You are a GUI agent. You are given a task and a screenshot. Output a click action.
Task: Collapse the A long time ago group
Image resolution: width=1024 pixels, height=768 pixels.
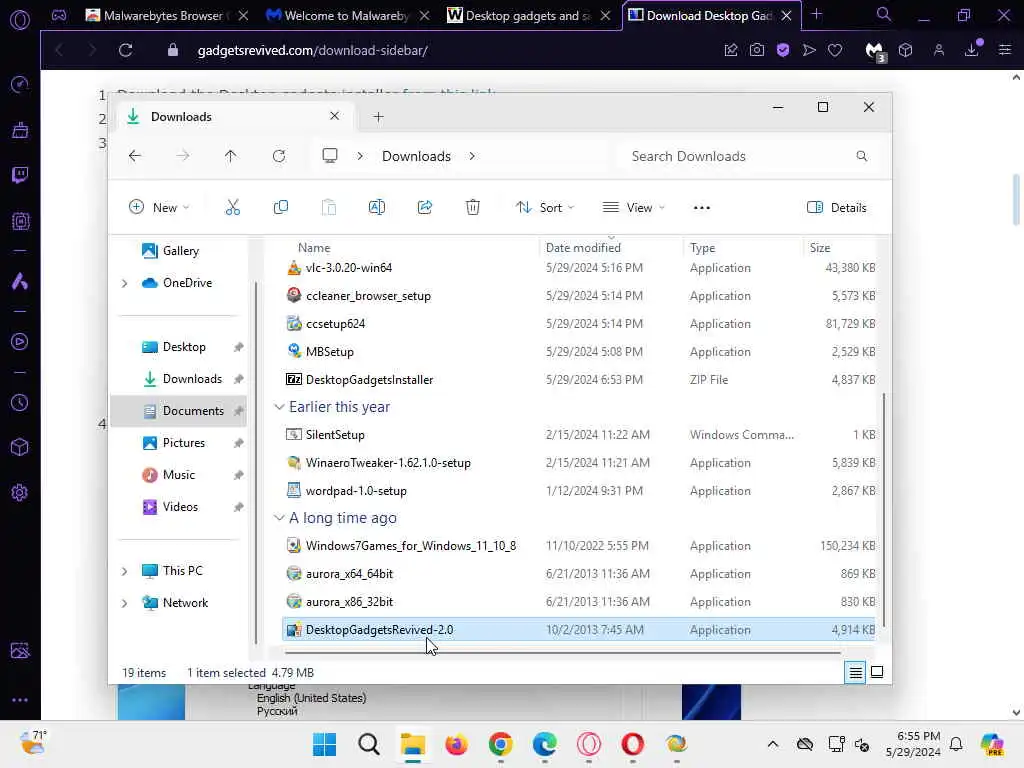[x=279, y=518]
